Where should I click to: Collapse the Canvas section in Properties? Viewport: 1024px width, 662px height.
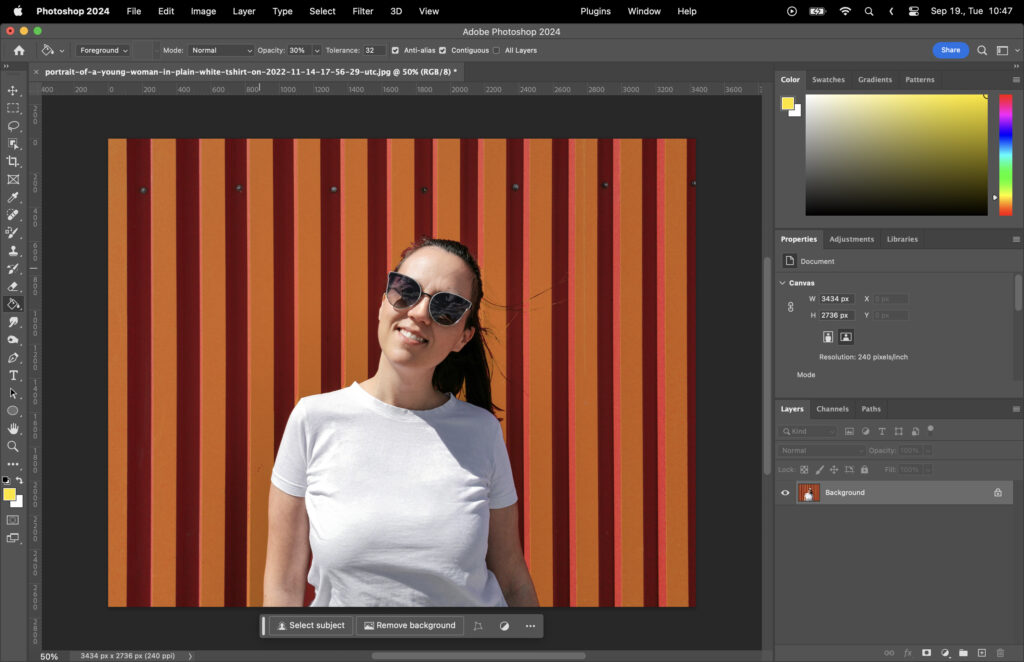click(x=783, y=282)
